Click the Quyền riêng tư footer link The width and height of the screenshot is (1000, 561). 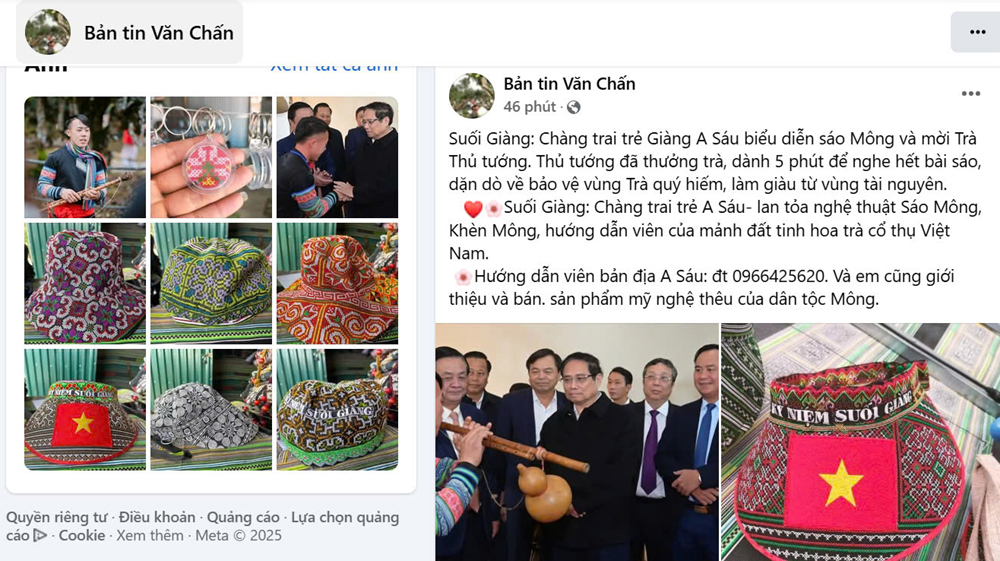pos(57,517)
